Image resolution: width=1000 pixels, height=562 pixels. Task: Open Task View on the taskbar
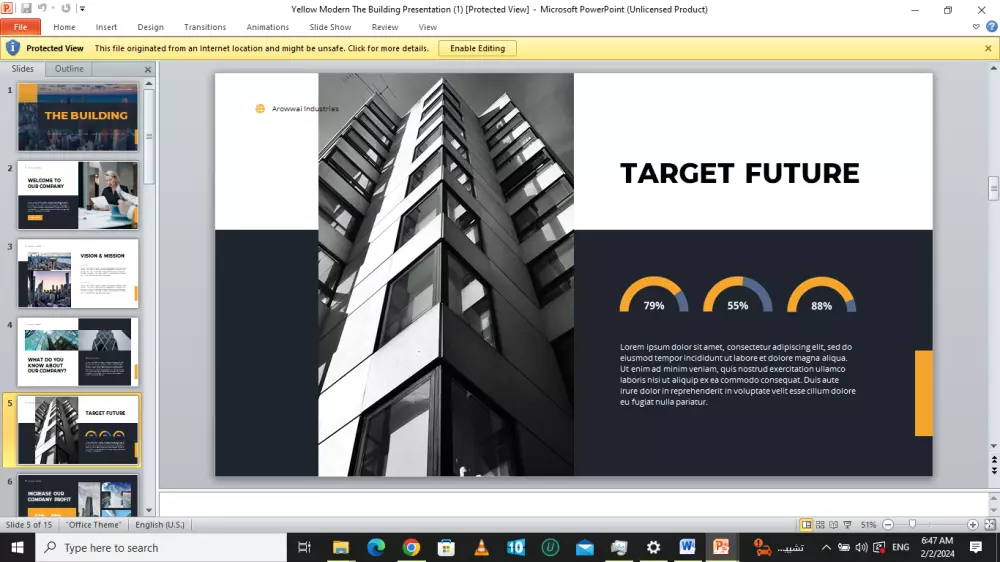click(304, 547)
